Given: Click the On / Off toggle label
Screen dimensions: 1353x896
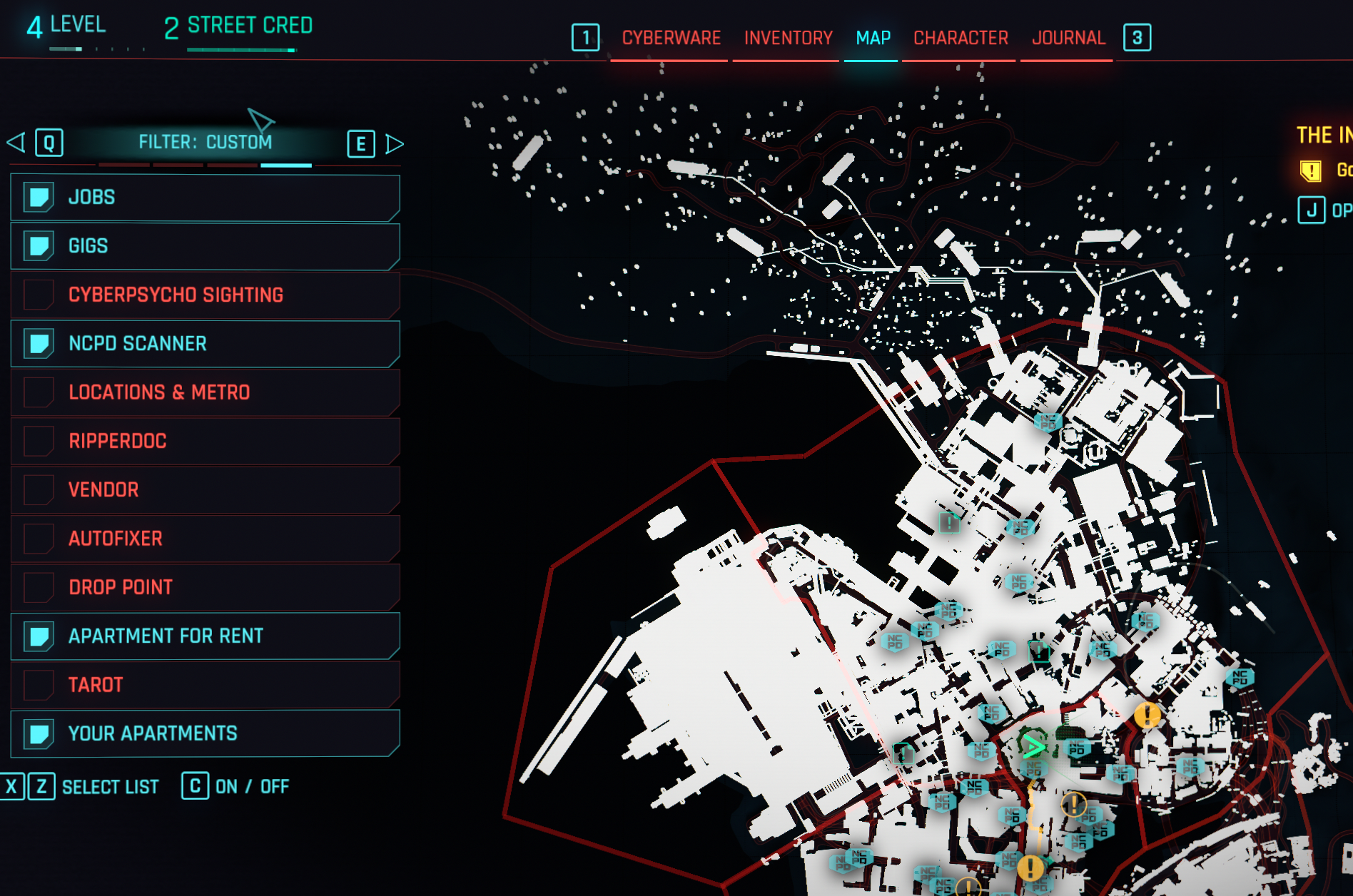Looking at the screenshot, I should coord(252,786).
